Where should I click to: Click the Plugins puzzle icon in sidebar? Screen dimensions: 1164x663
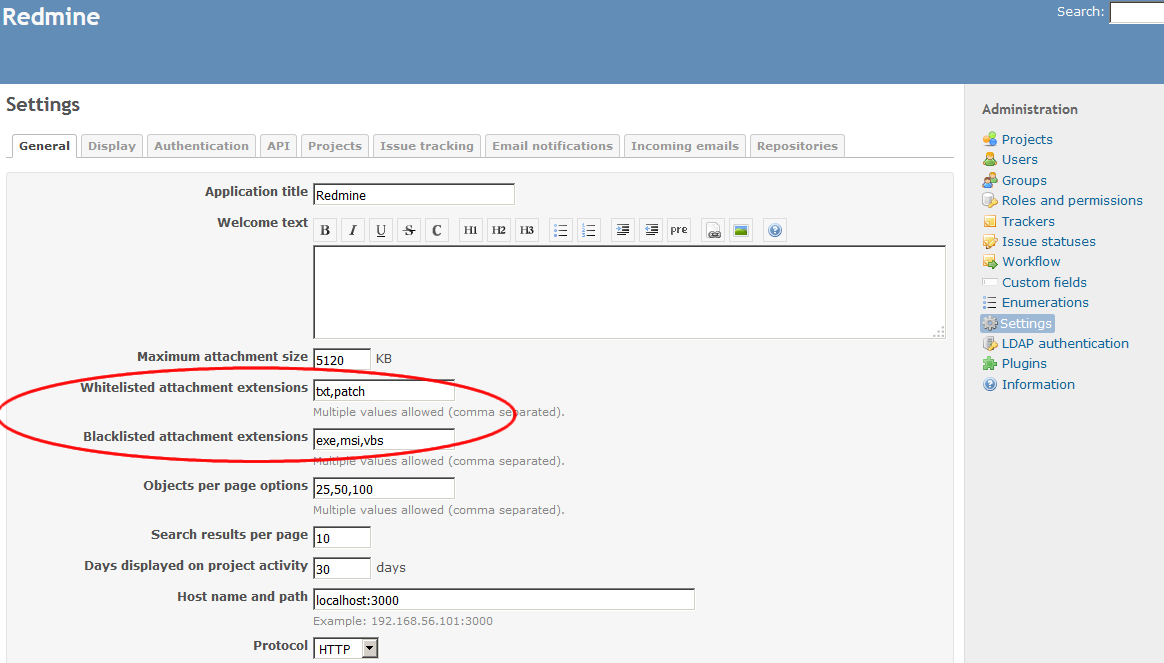click(x=990, y=364)
